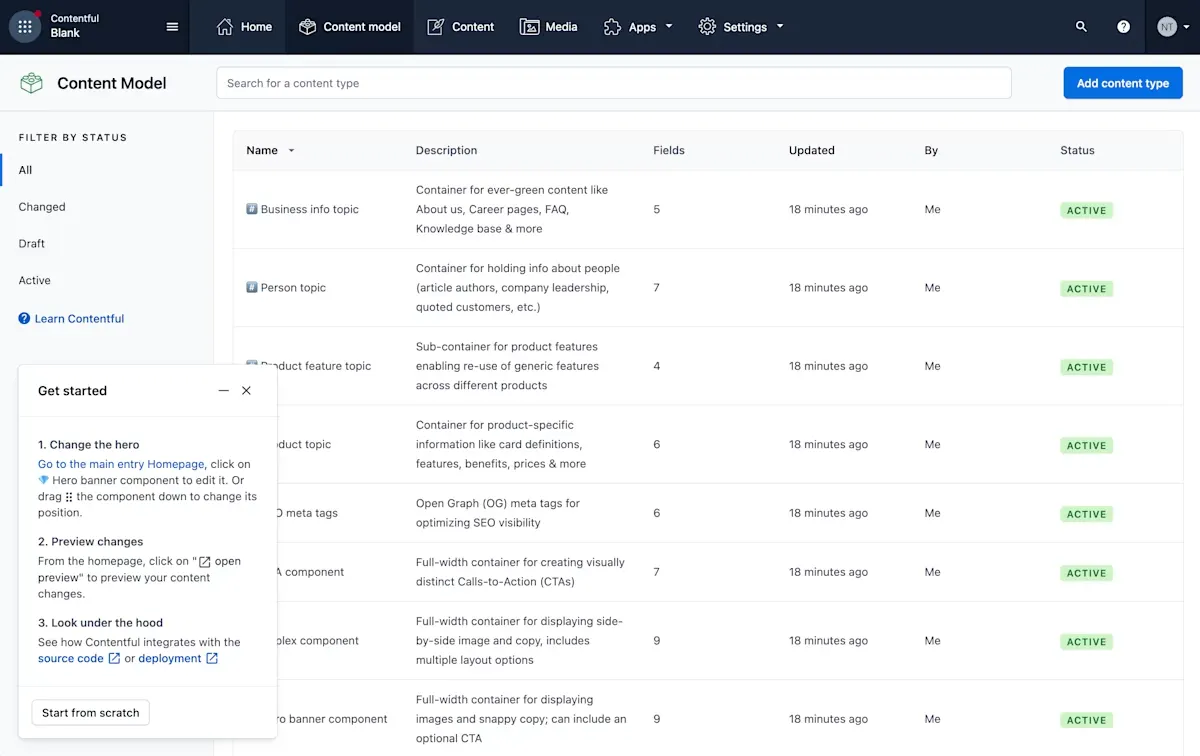1200x756 pixels.
Task: Open the NT user avatar menu
Action: point(1167,27)
